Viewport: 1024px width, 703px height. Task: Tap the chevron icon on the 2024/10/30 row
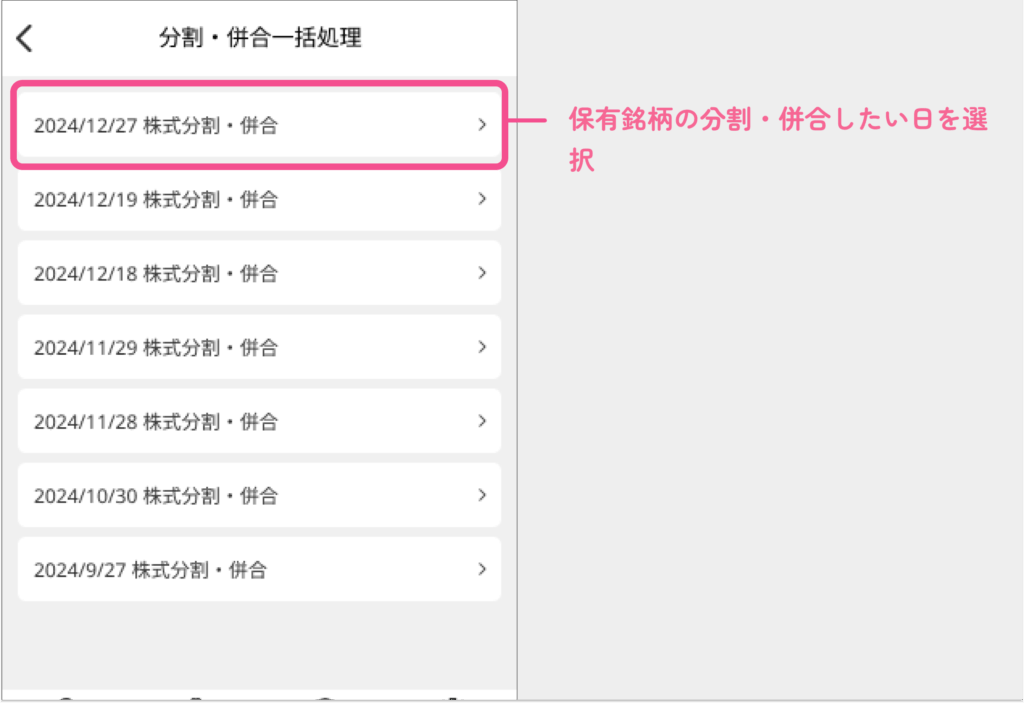(482, 495)
